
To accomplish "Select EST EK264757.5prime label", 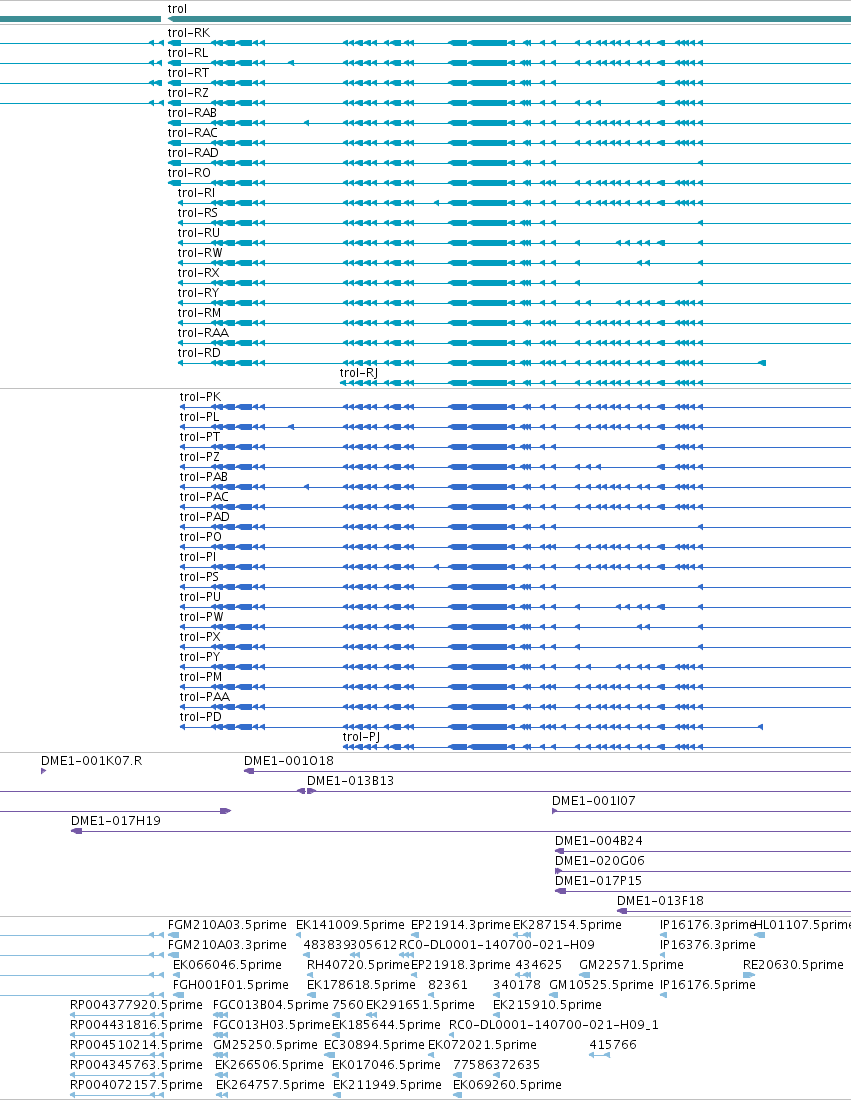I will click(x=270, y=1085).
